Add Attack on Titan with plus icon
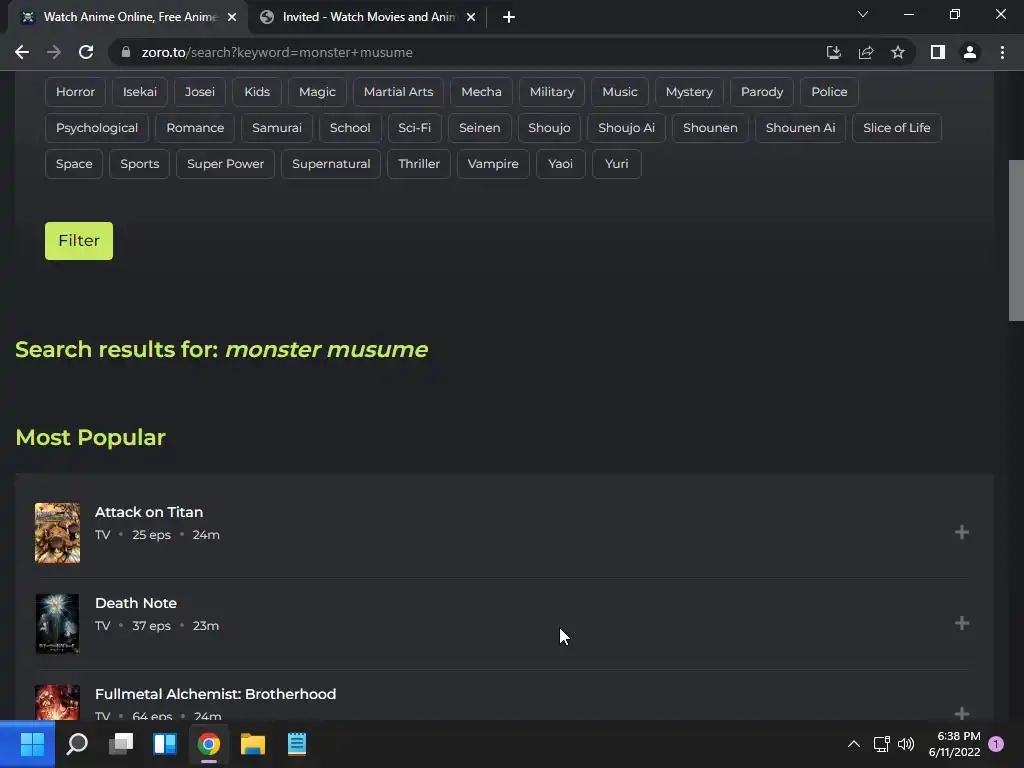This screenshot has height=768, width=1024. click(x=961, y=532)
